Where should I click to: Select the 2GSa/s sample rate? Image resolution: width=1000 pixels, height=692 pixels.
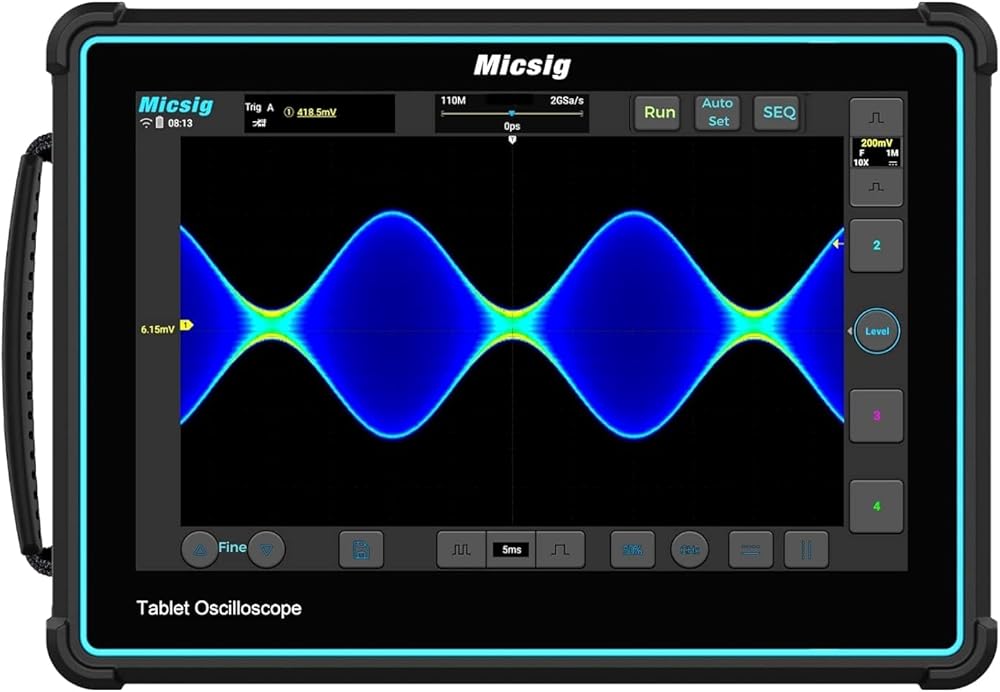click(x=566, y=101)
